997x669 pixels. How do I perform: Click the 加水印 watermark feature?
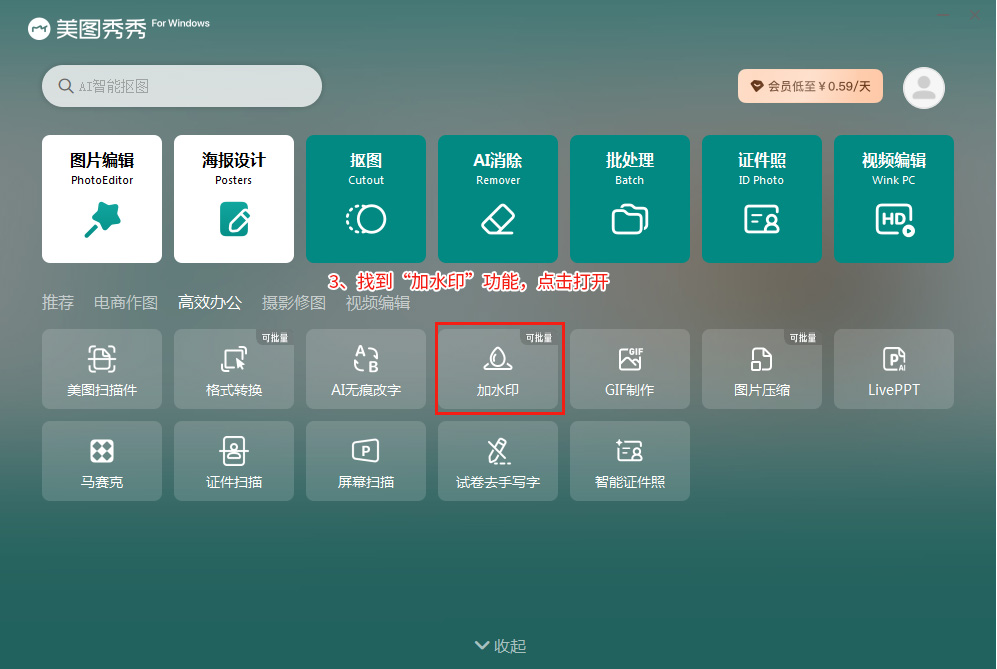pos(498,369)
